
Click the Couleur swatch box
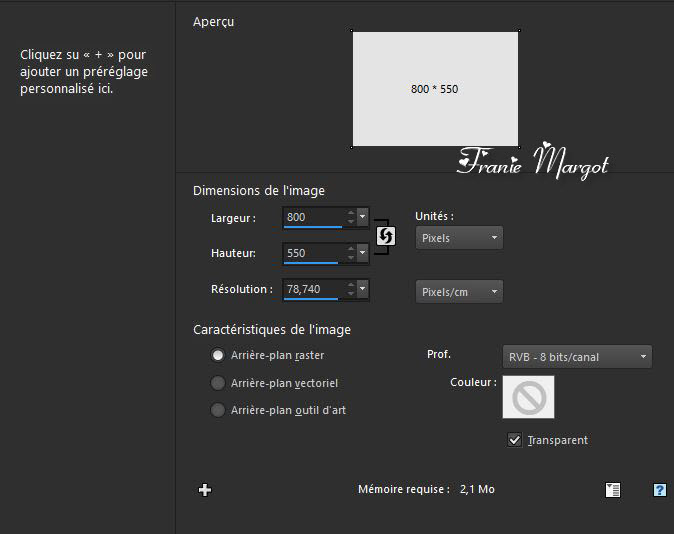(x=528, y=397)
